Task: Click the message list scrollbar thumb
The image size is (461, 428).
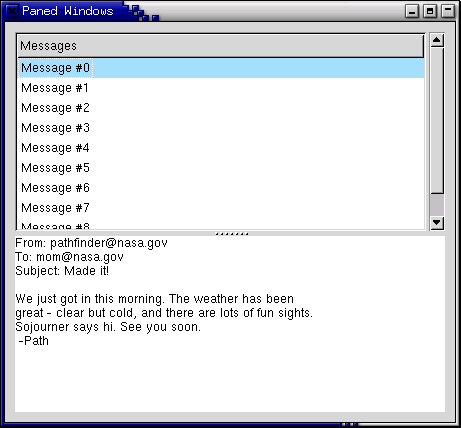Action: (437, 120)
